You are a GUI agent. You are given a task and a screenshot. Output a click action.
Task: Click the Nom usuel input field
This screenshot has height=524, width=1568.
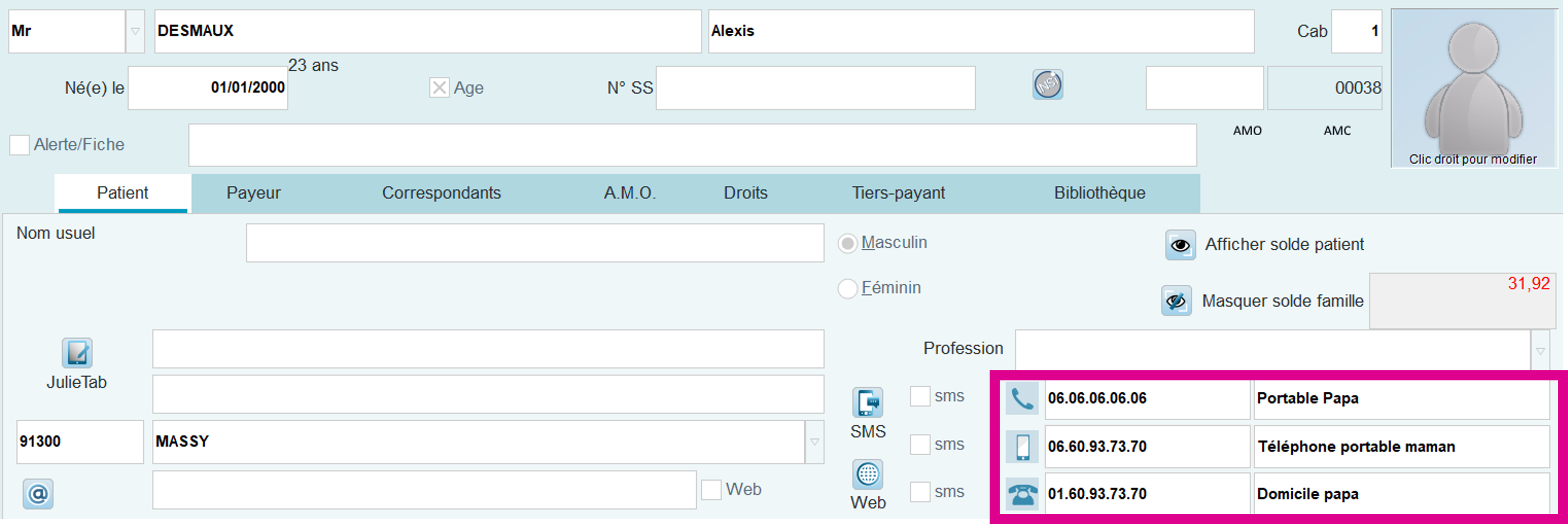point(535,243)
